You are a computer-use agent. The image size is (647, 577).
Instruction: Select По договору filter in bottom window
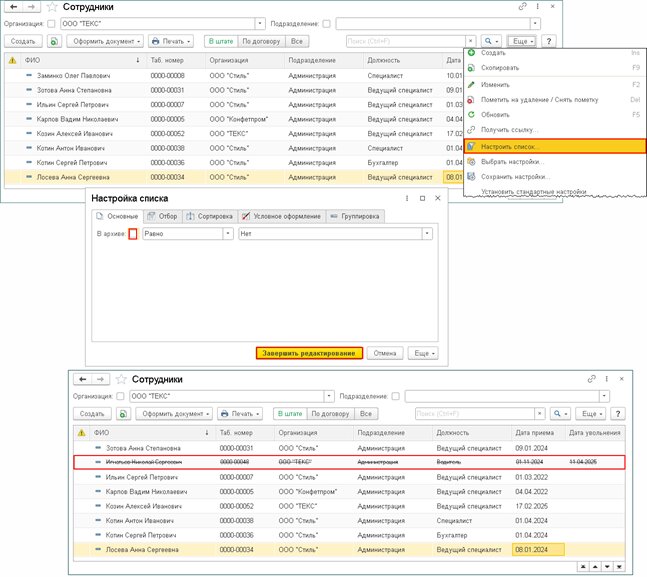(x=330, y=414)
